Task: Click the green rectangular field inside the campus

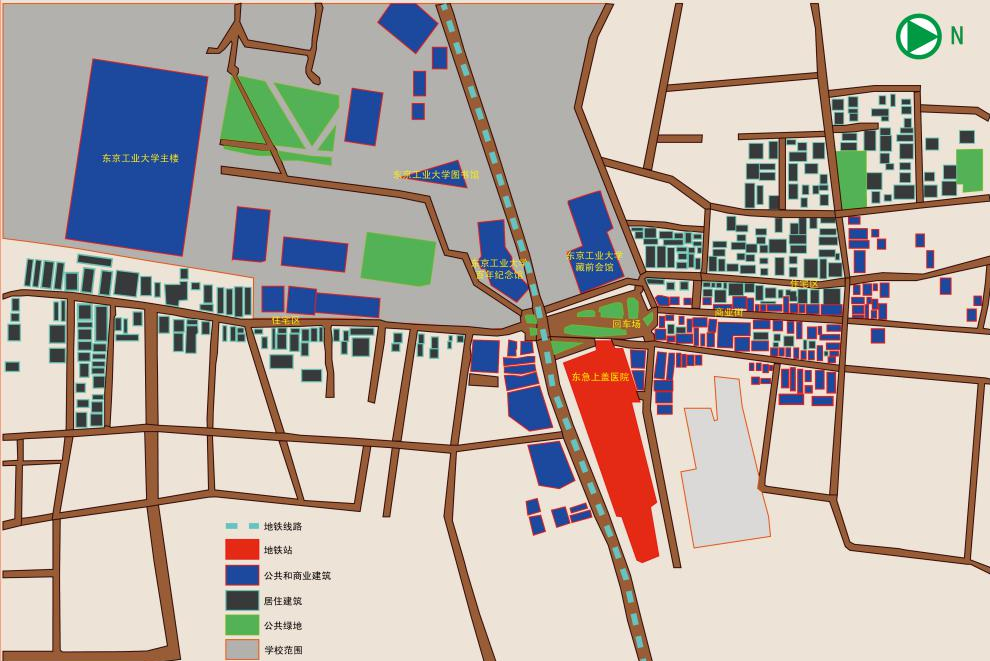Action: pyautogui.click(x=398, y=259)
